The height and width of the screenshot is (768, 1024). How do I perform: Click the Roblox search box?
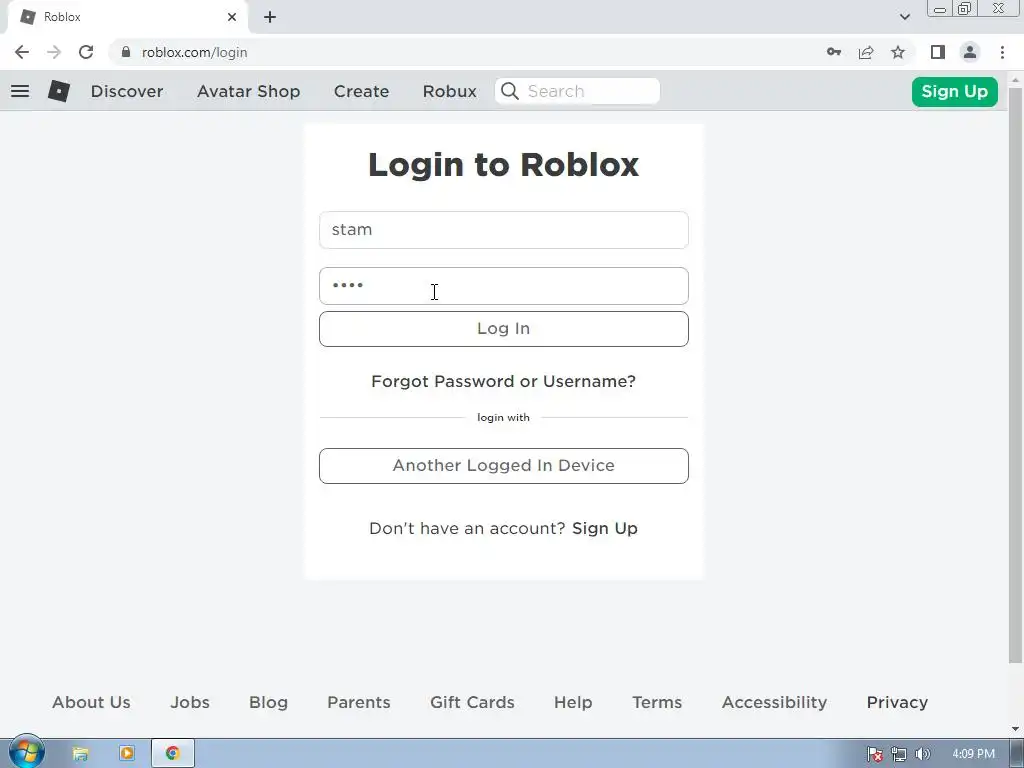point(577,91)
